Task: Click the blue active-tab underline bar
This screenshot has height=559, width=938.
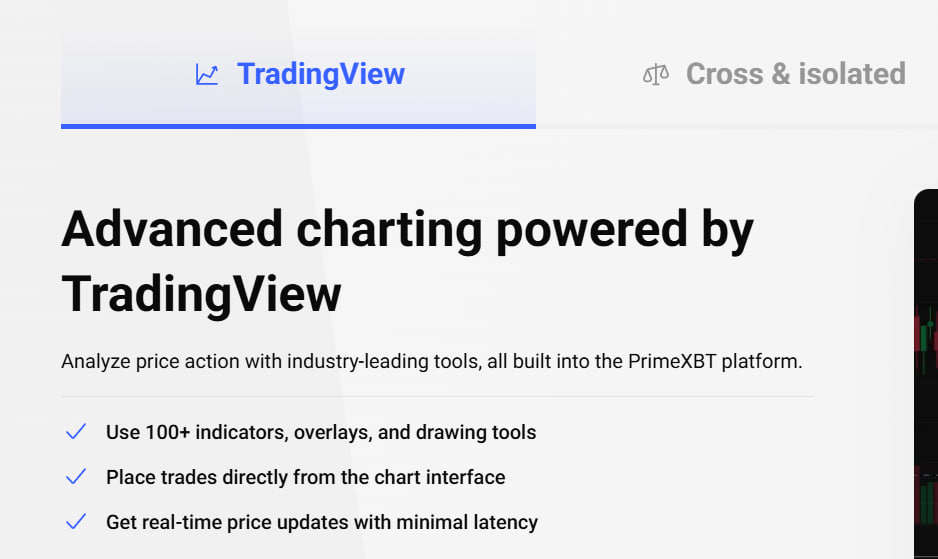Action: pos(298,126)
